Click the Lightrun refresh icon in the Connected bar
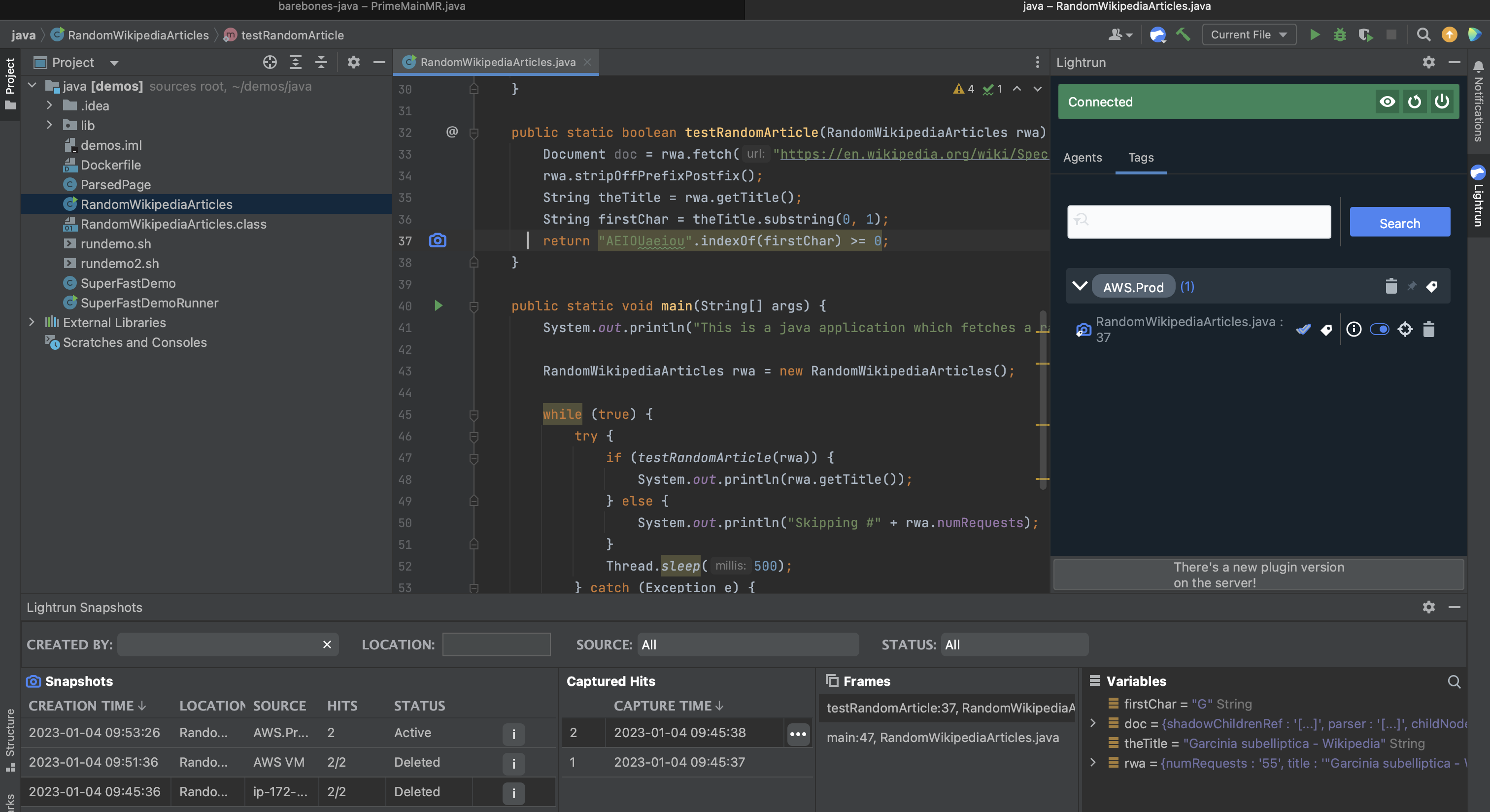 point(1414,102)
